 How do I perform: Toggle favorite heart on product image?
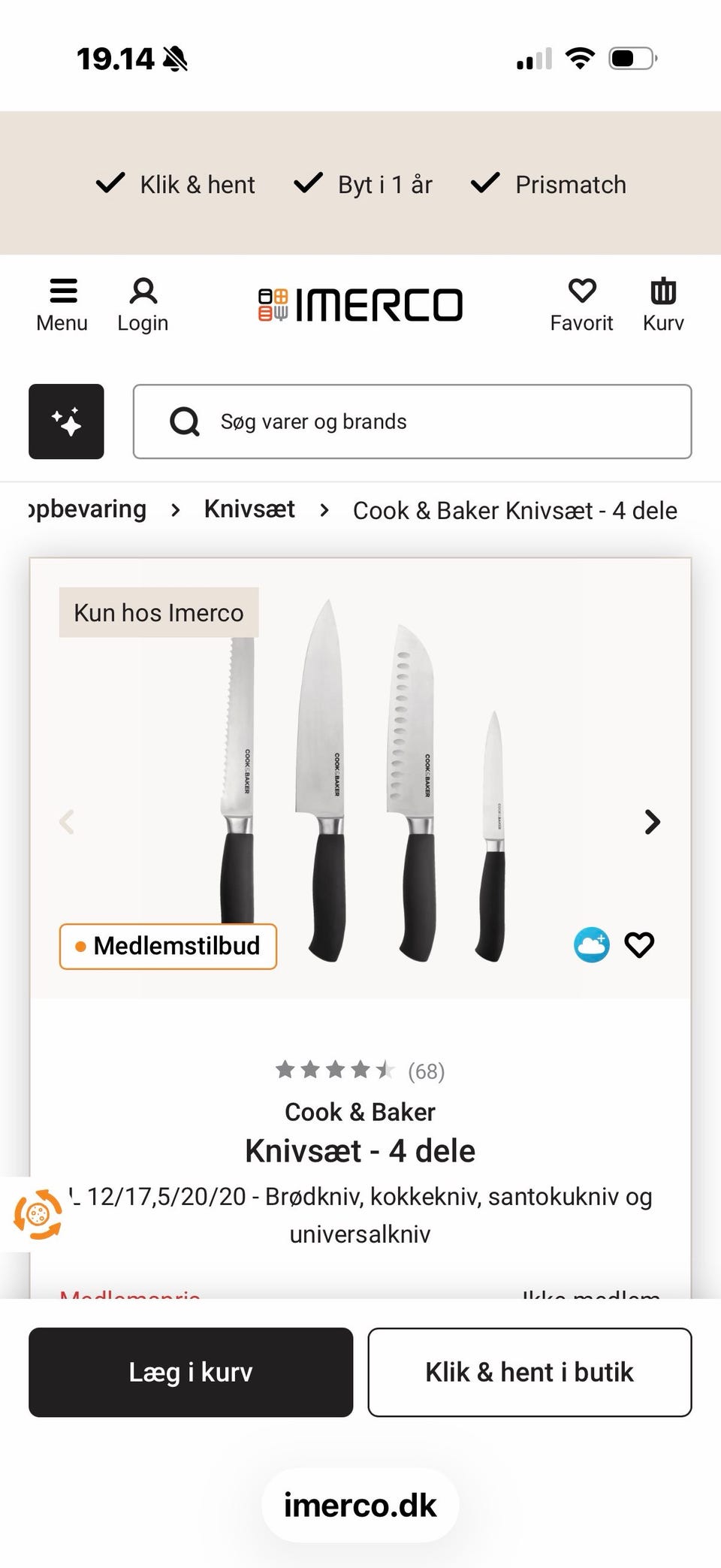click(x=640, y=945)
